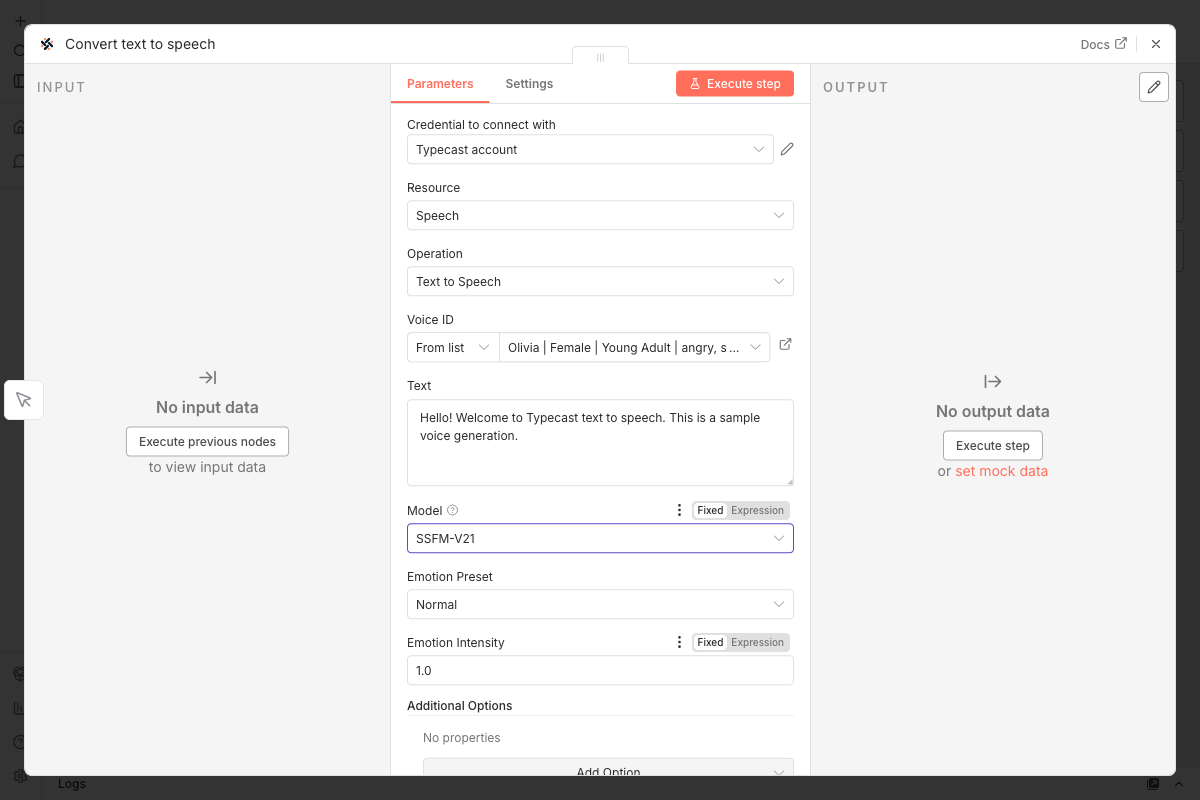Viewport: 1200px width, 800px height.
Task: Click inside the Emotion Intensity input field
Action: tap(600, 670)
